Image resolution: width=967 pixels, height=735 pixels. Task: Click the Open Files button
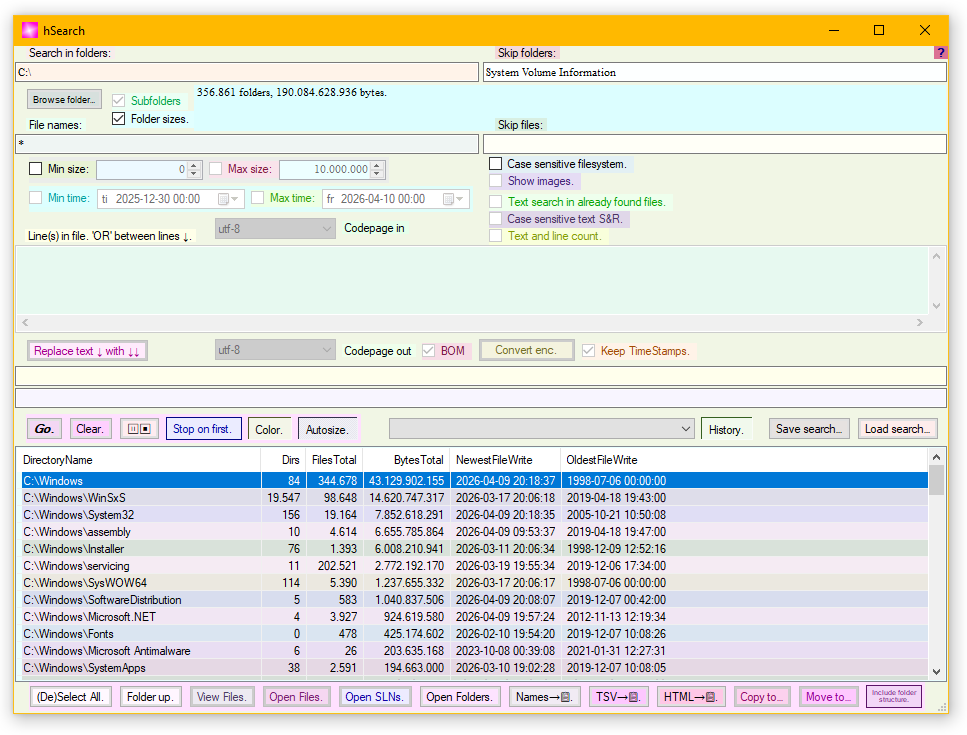296,697
